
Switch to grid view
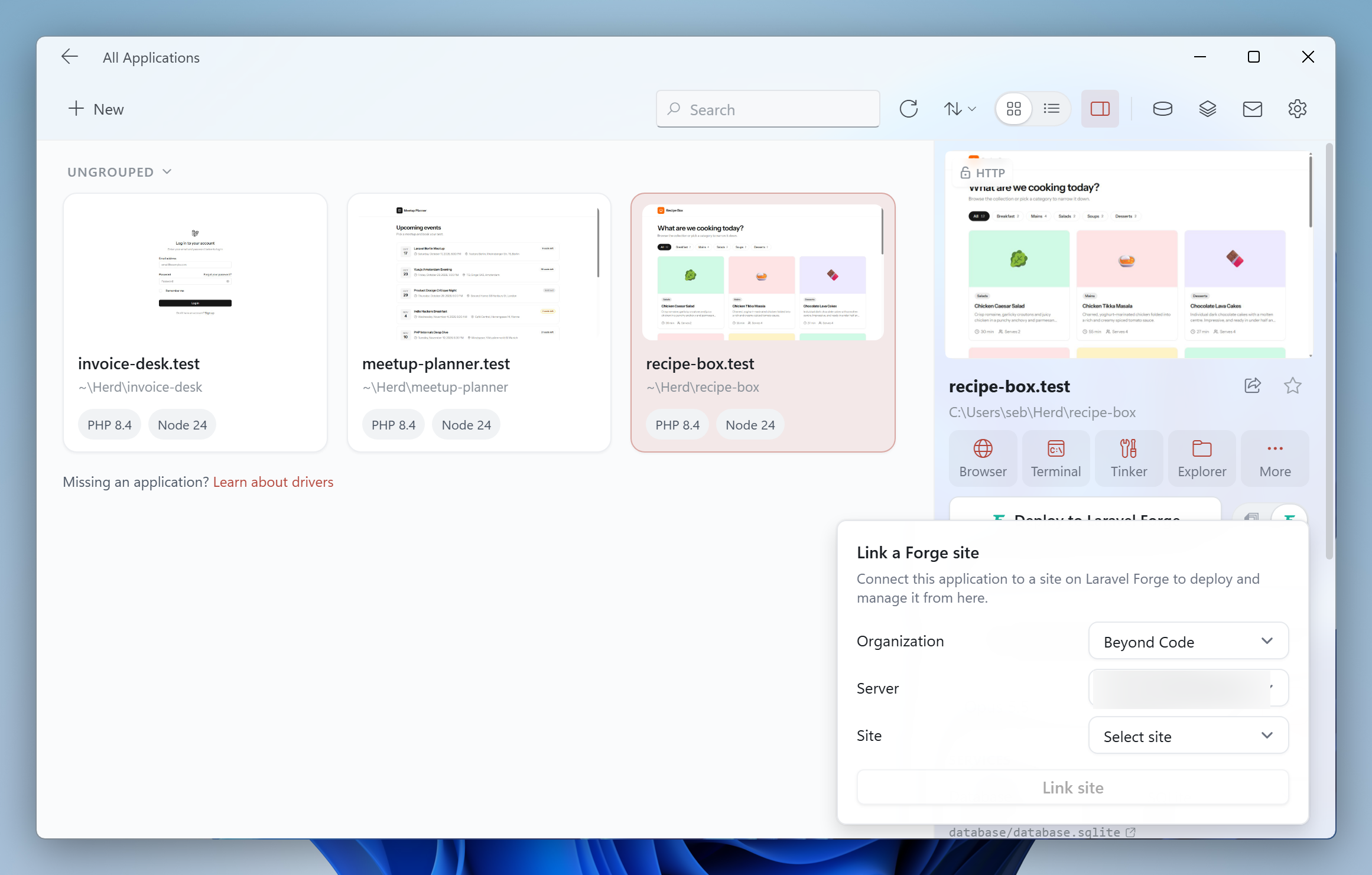[x=1014, y=109]
